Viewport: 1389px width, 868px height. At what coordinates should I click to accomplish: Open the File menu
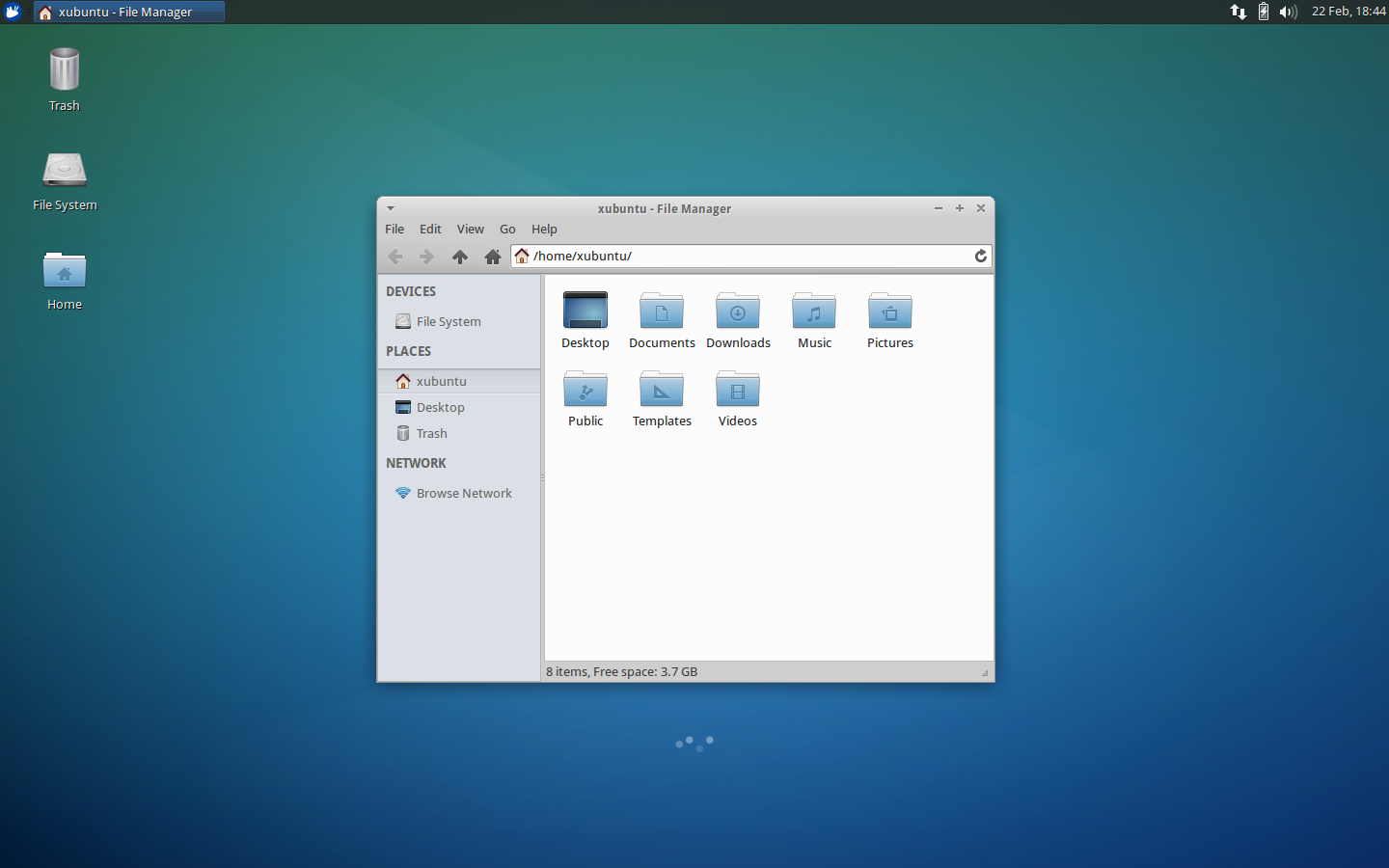tap(395, 230)
